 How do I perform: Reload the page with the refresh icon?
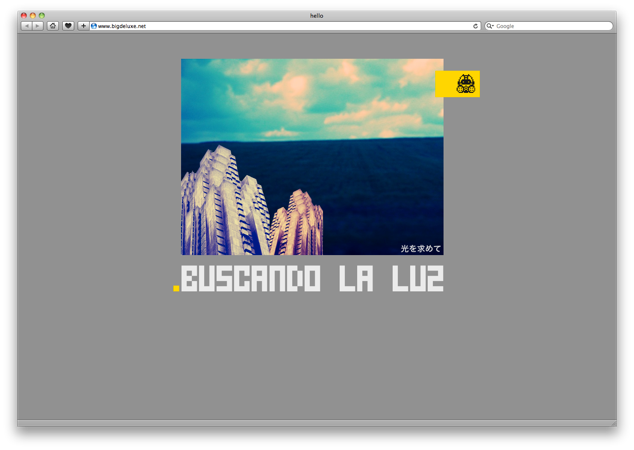tap(475, 26)
